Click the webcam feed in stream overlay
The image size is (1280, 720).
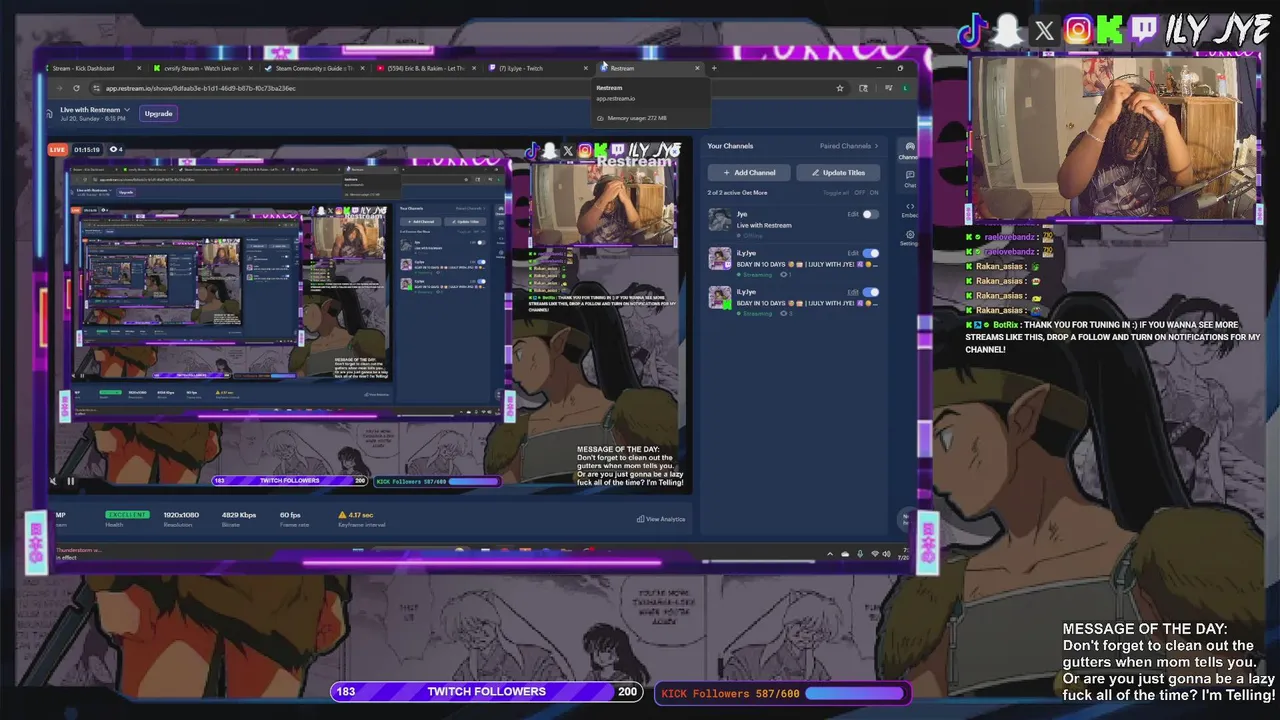[x=1115, y=138]
